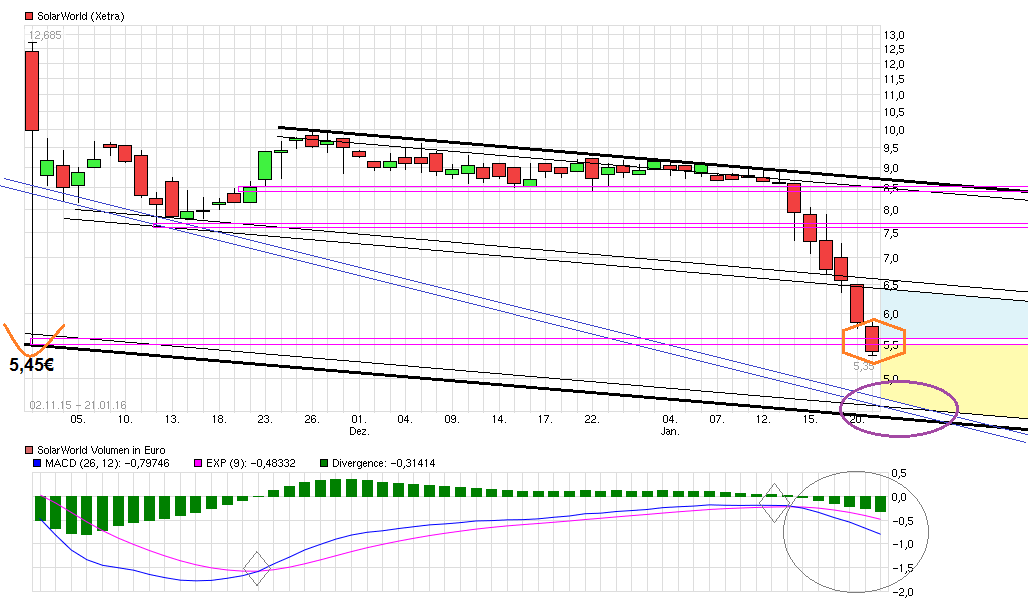Image resolution: width=1028 pixels, height=606 pixels.
Task: Click the 13,0 price axis label
Action: [894, 35]
